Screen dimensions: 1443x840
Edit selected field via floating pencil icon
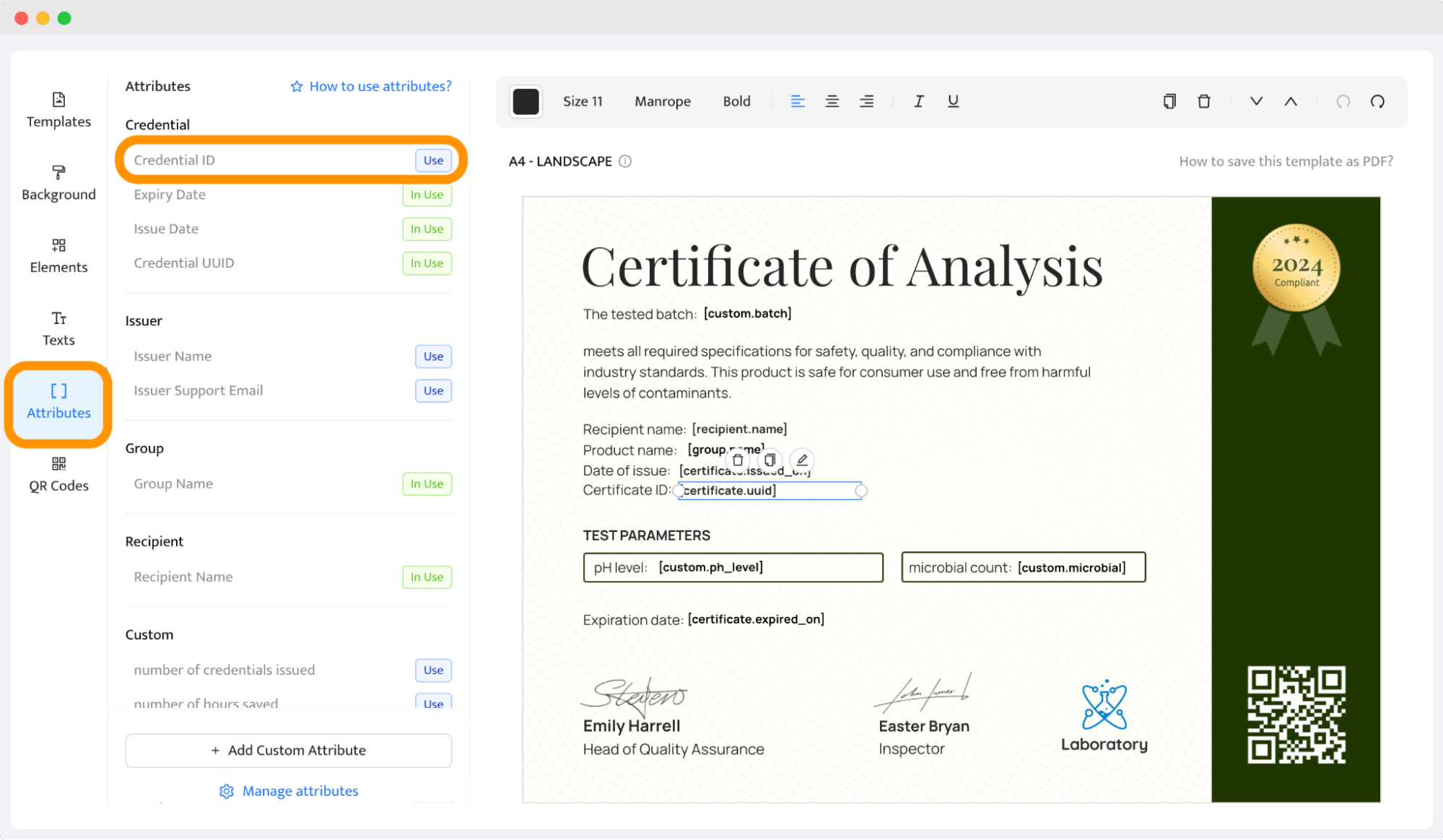click(802, 460)
